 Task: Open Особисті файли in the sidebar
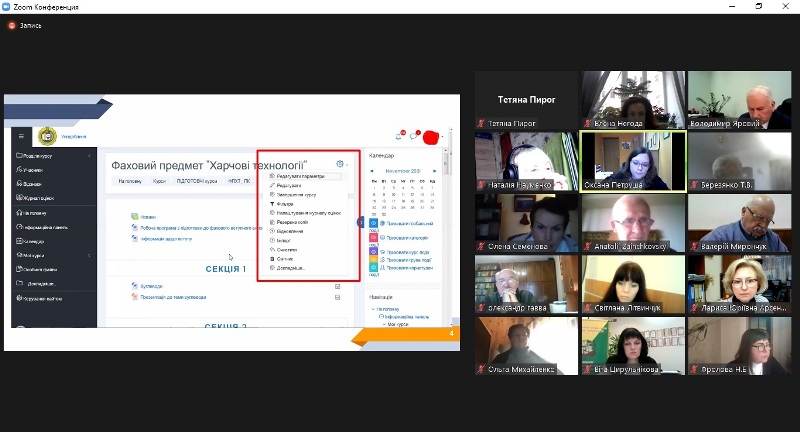[37, 269]
